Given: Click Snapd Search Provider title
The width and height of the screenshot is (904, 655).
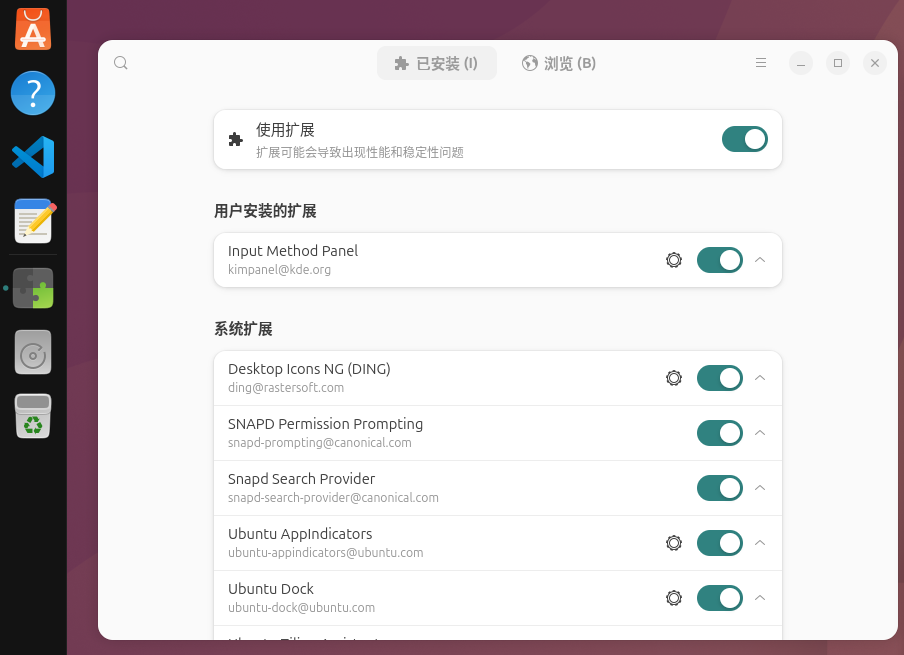Looking at the screenshot, I should 302,479.
